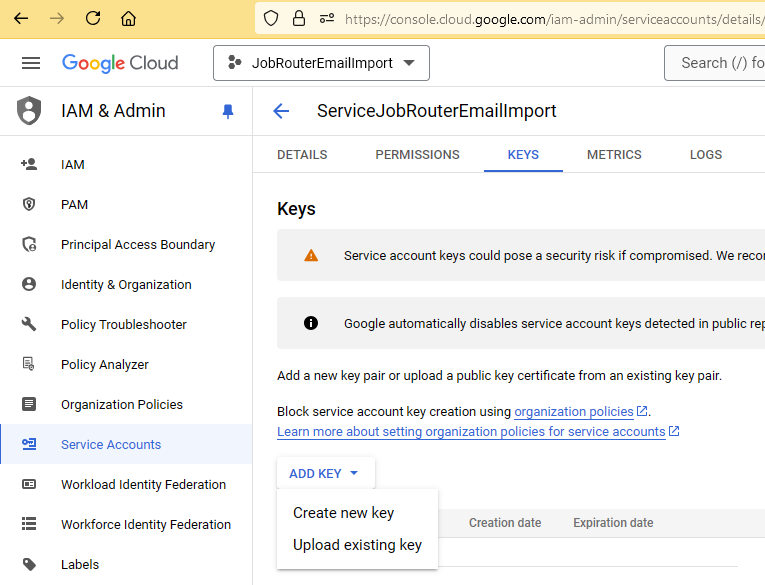The image size is (765, 585).
Task: Open Workforce Identity Federation
Action: pyautogui.click(x=146, y=524)
